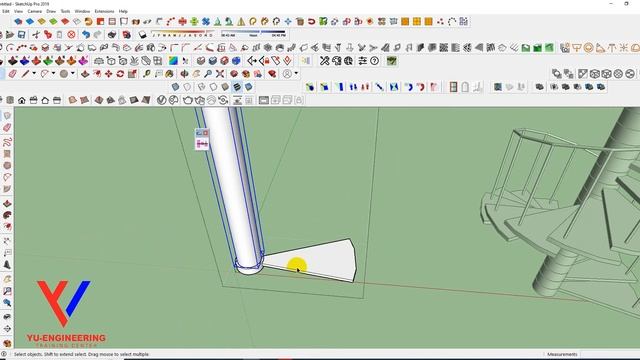Select the Circle tool in left toolbar
This screenshot has height=360, width=640.
click(x=7, y=166)
